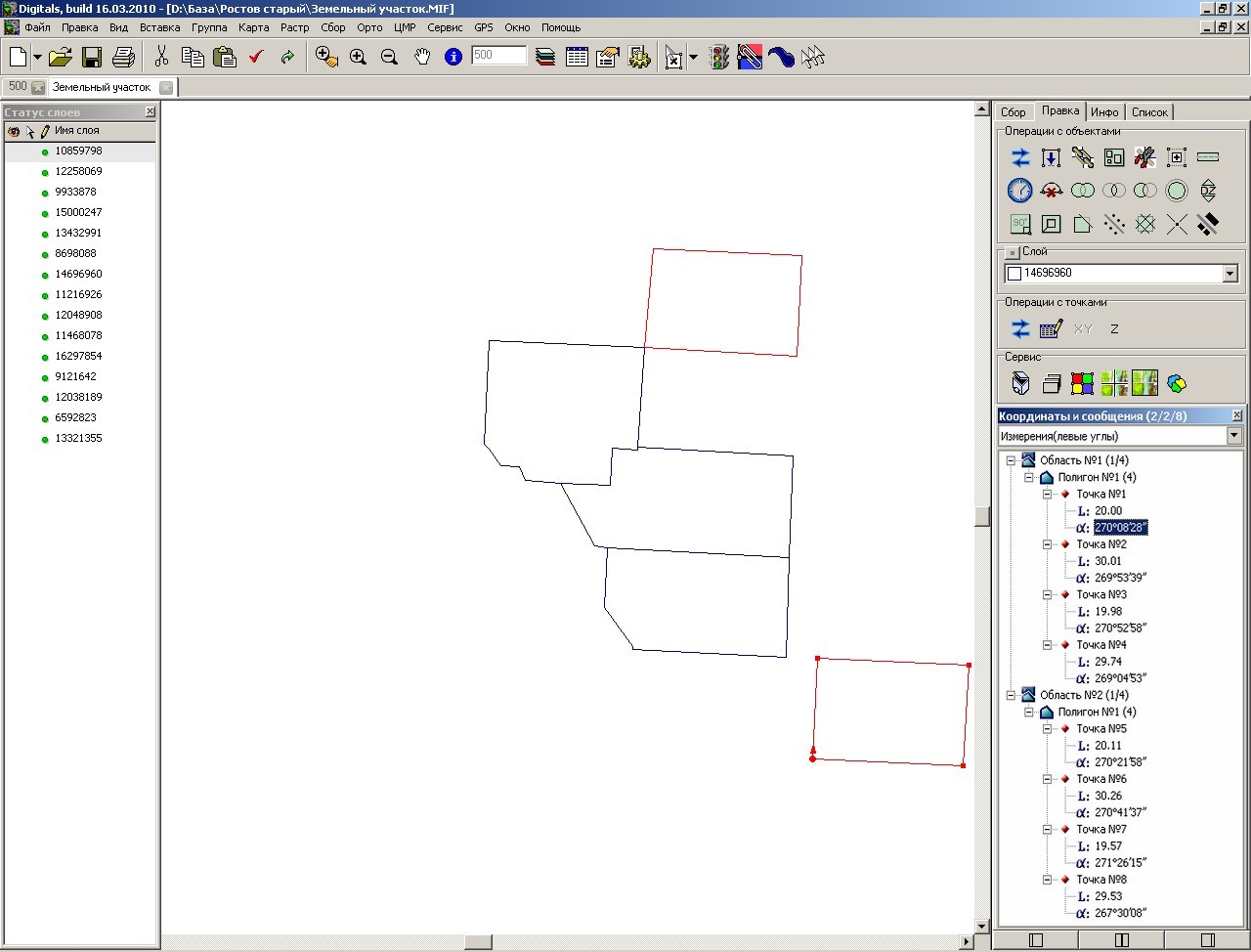Click the DZ elevation shift icon
This screenshot has height=952, width=1251.
[x=1208, y=191]
